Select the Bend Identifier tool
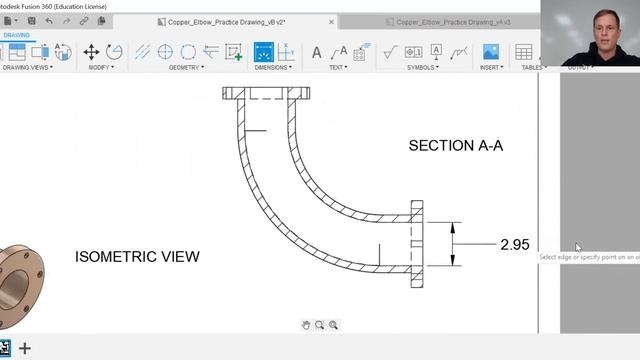The width and height of the screenshot is (640, 360). click(362, 52)
